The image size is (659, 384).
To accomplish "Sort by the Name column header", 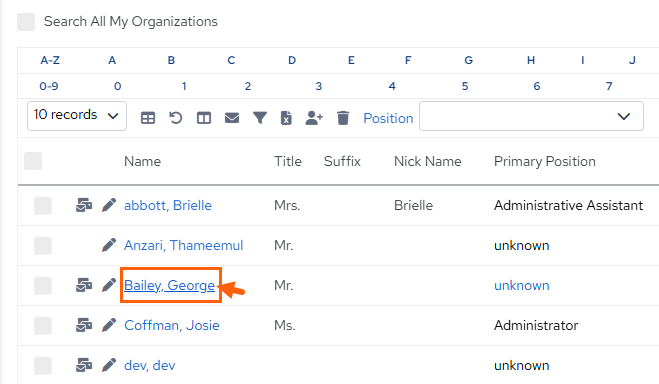I will (x=142, y=161).
